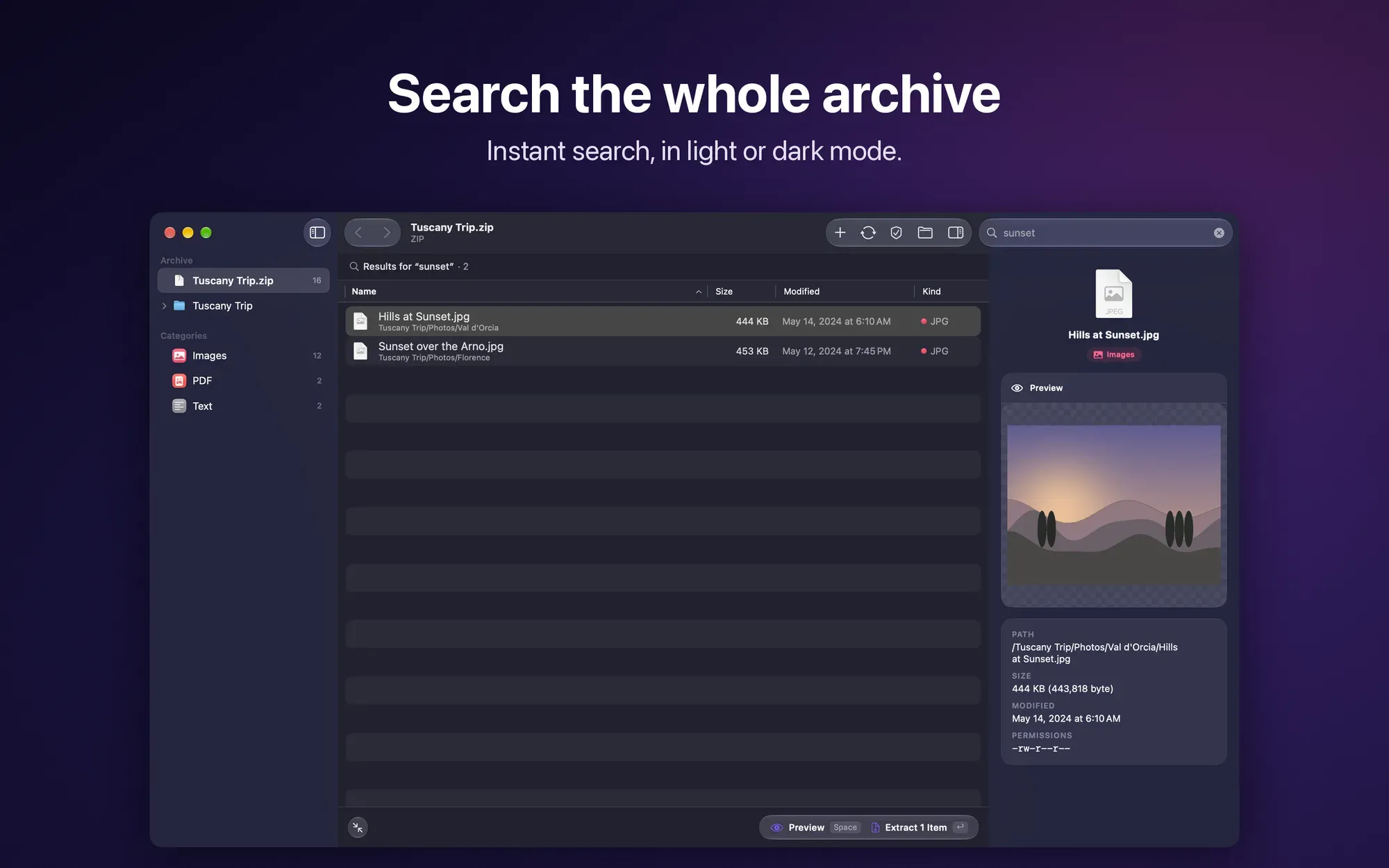Go back with the left chevron button

358,233
